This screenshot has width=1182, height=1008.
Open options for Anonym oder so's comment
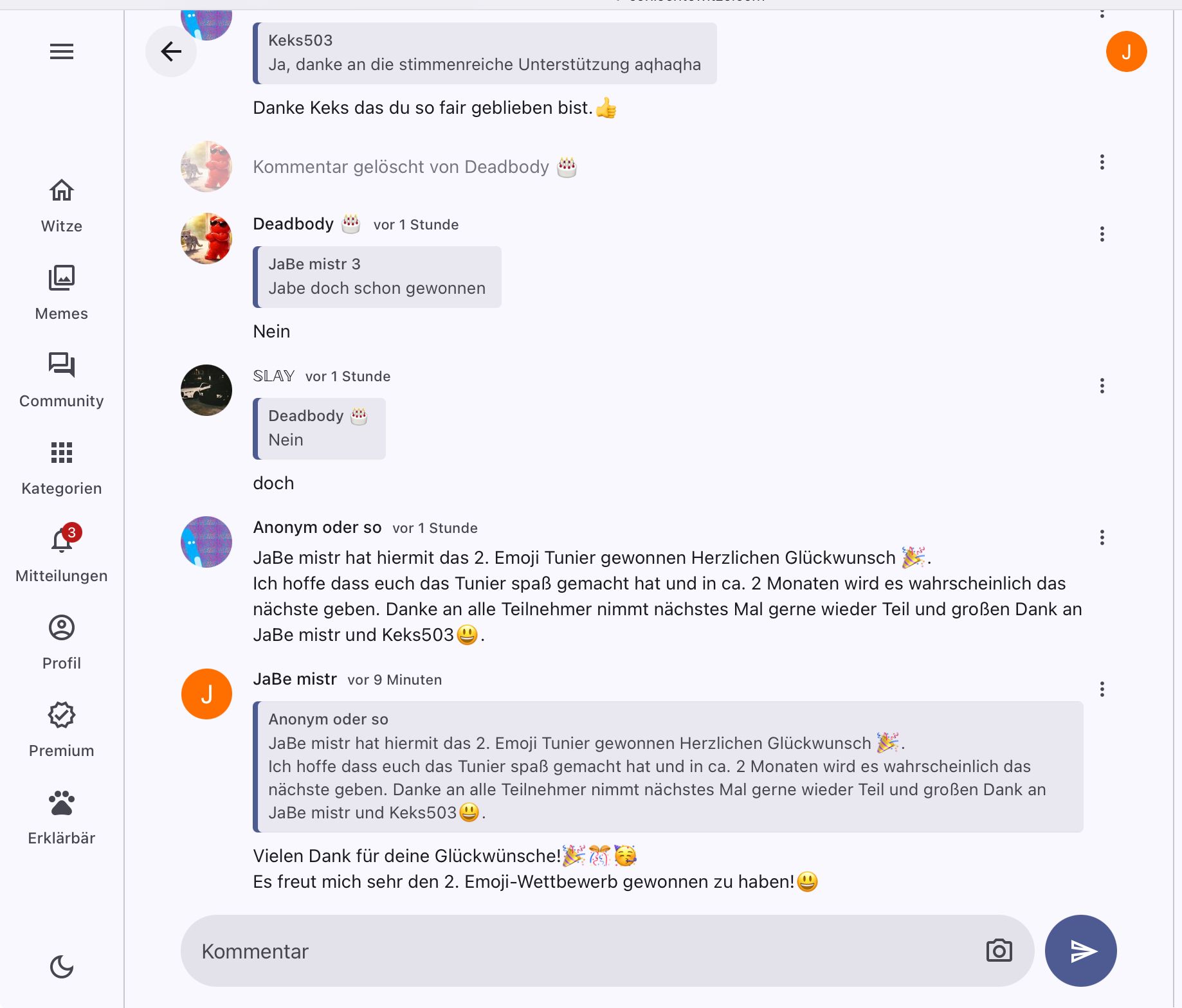(x=1102, y=537)
